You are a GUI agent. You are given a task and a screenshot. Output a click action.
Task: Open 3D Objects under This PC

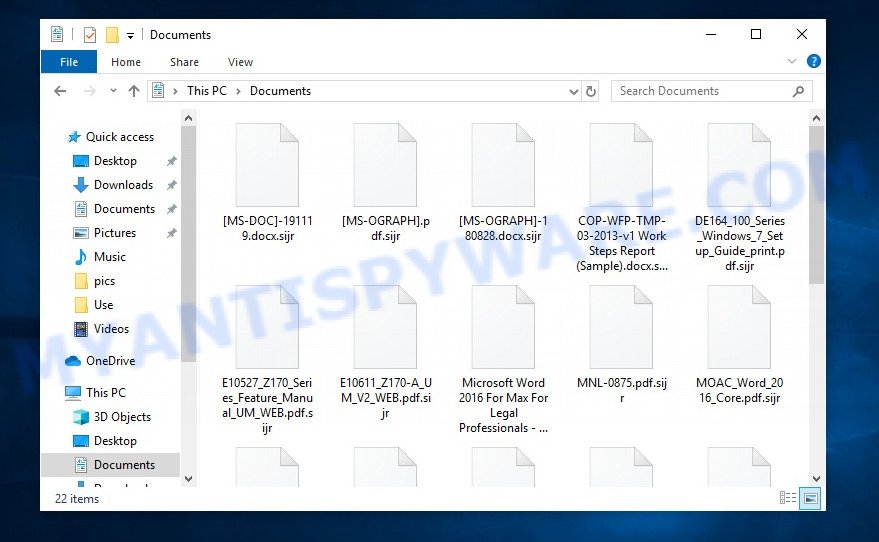pos(122,417)
